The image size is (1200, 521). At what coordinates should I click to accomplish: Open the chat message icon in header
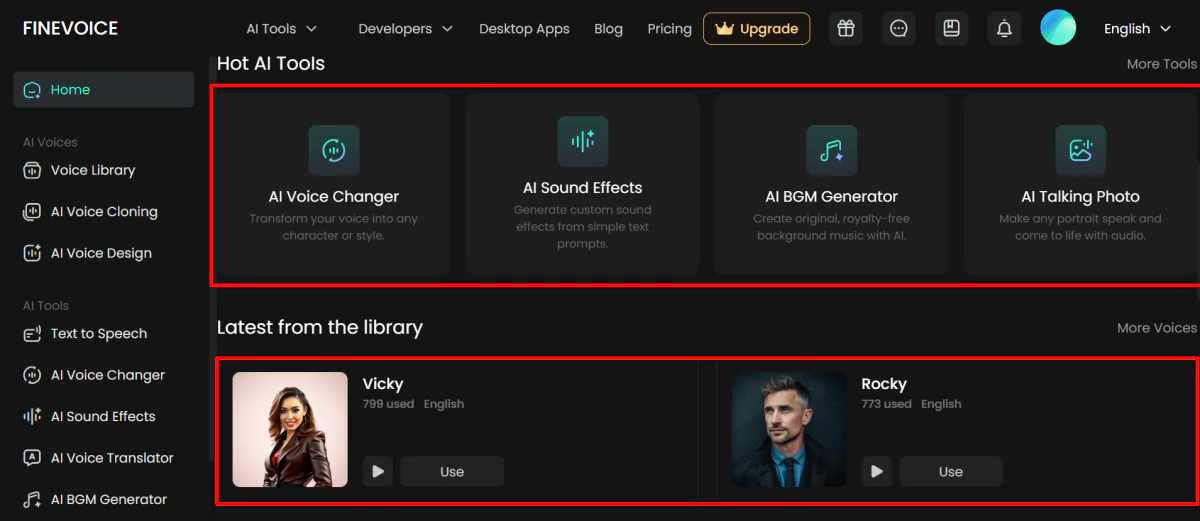coord(899,29)
